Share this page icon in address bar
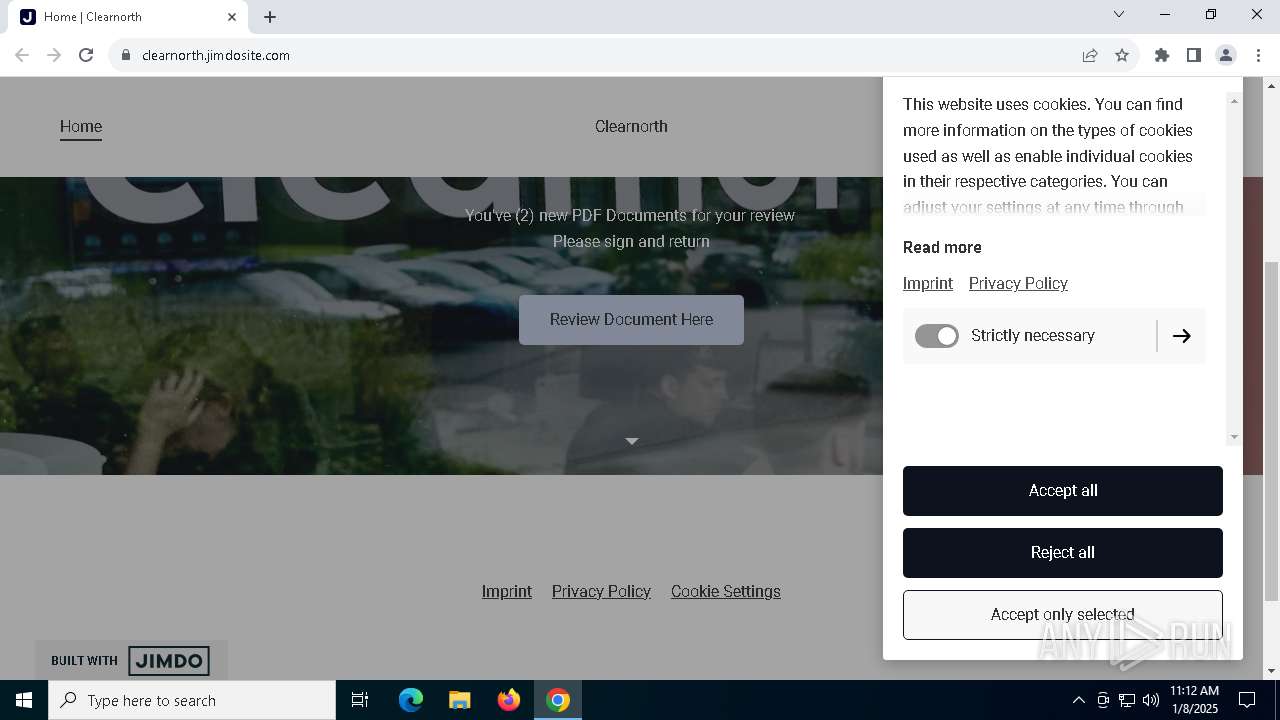 point(1090,55)
